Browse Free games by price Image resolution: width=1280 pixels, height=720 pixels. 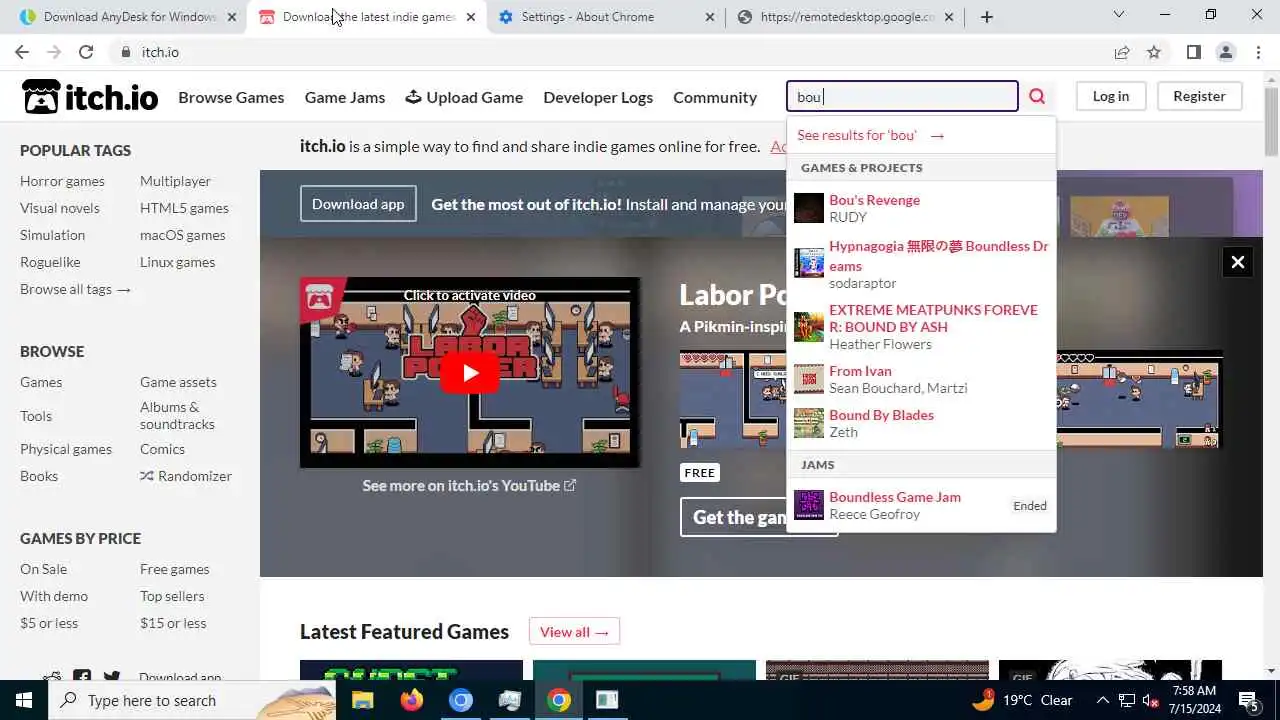click(x=175, y=569)
